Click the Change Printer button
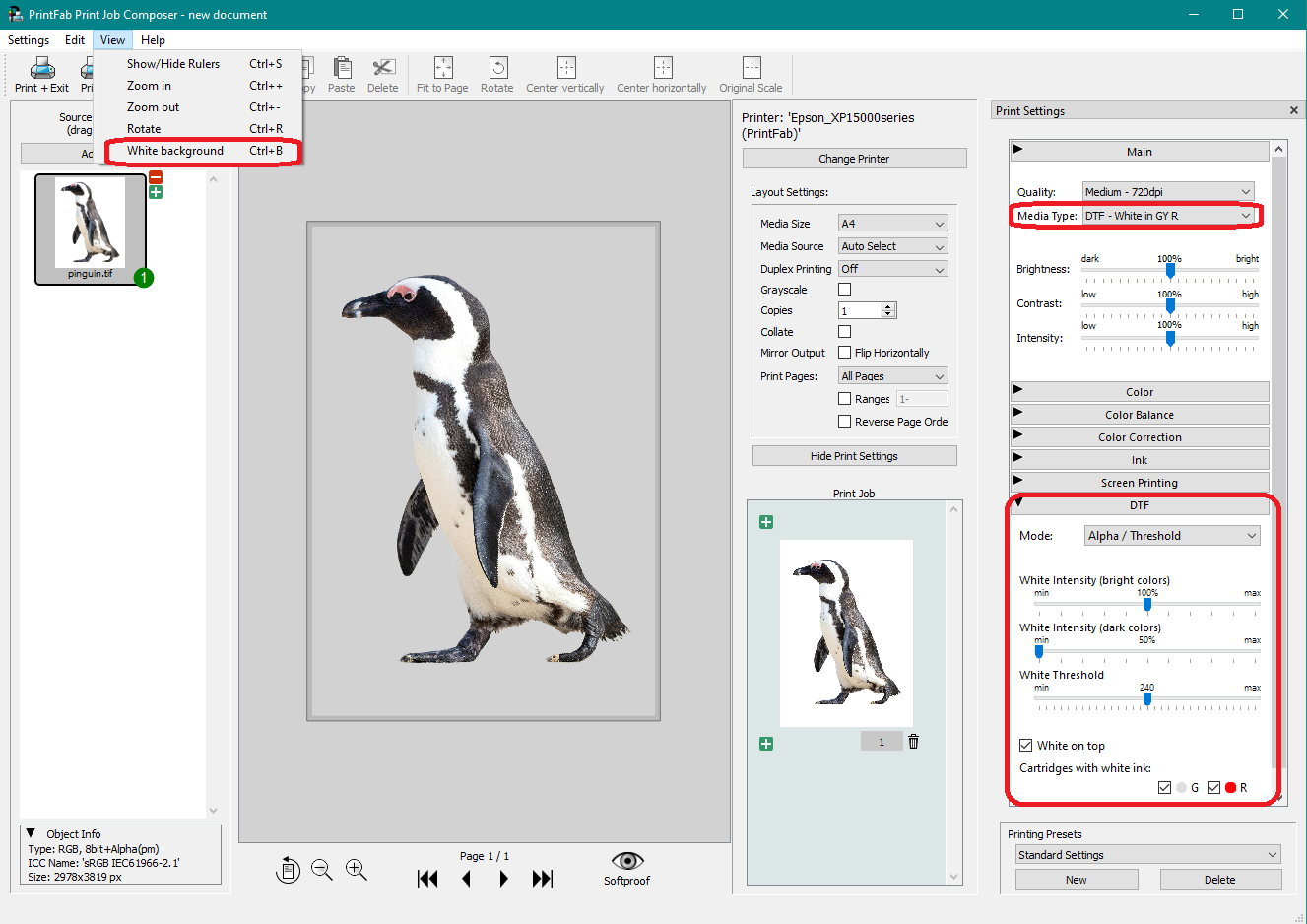Image resolution: width=1307 pixels, height=924 pixels. (x=854, y=158)
